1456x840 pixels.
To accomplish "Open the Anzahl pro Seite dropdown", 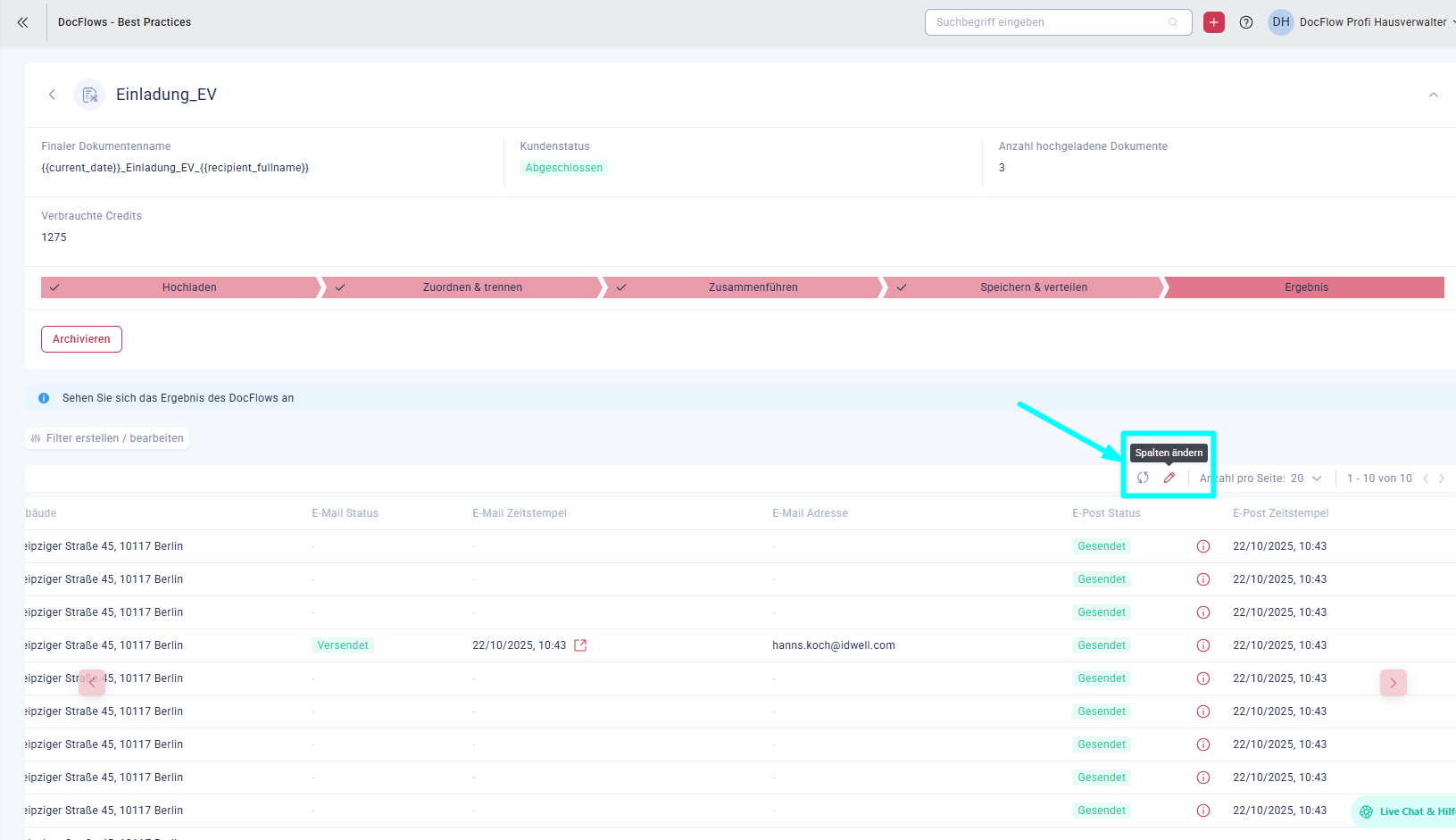I will [x=1306, y=478].
